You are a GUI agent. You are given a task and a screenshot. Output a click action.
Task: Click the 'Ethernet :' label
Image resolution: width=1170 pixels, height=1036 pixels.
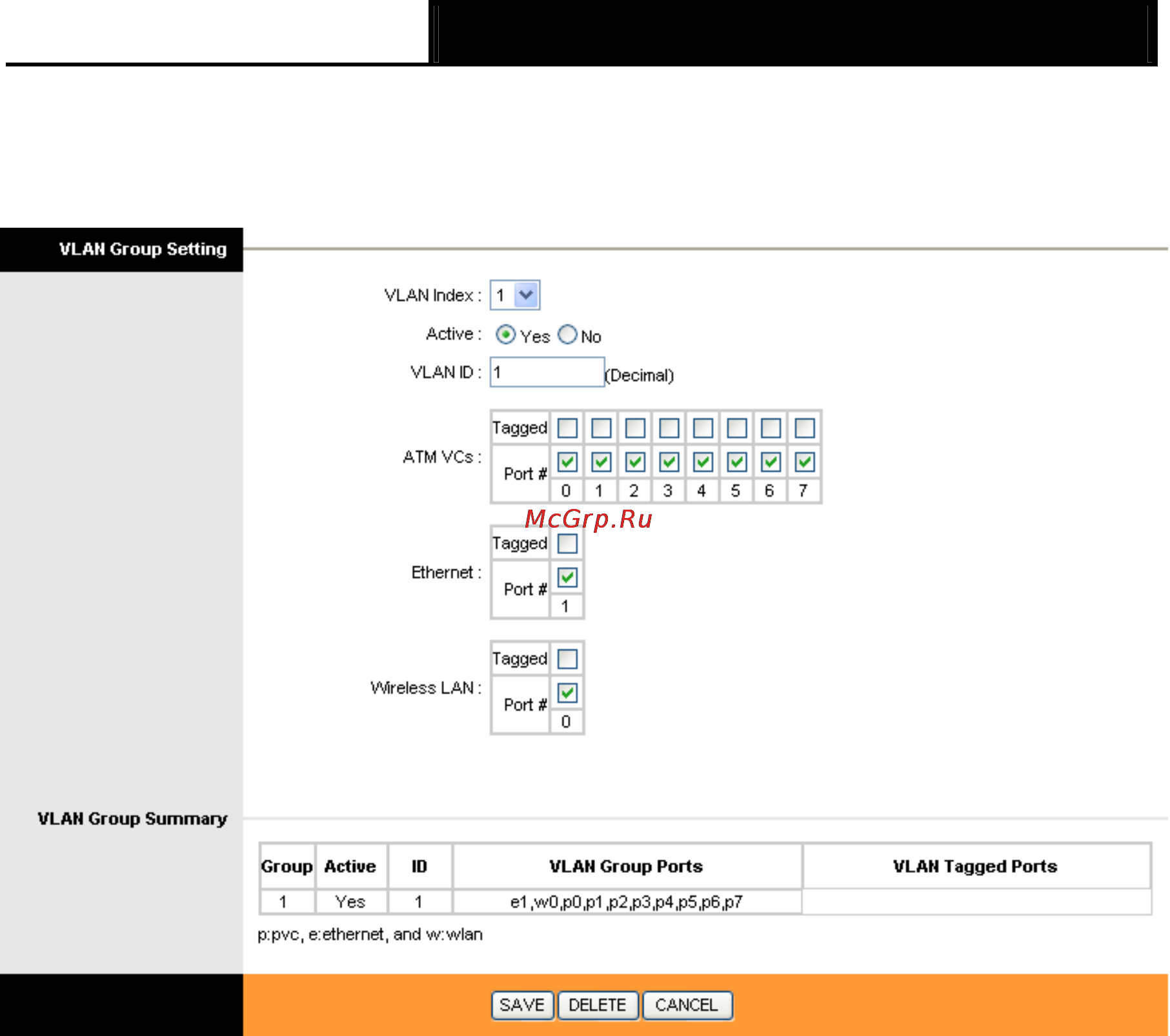(x=447, y=572)
